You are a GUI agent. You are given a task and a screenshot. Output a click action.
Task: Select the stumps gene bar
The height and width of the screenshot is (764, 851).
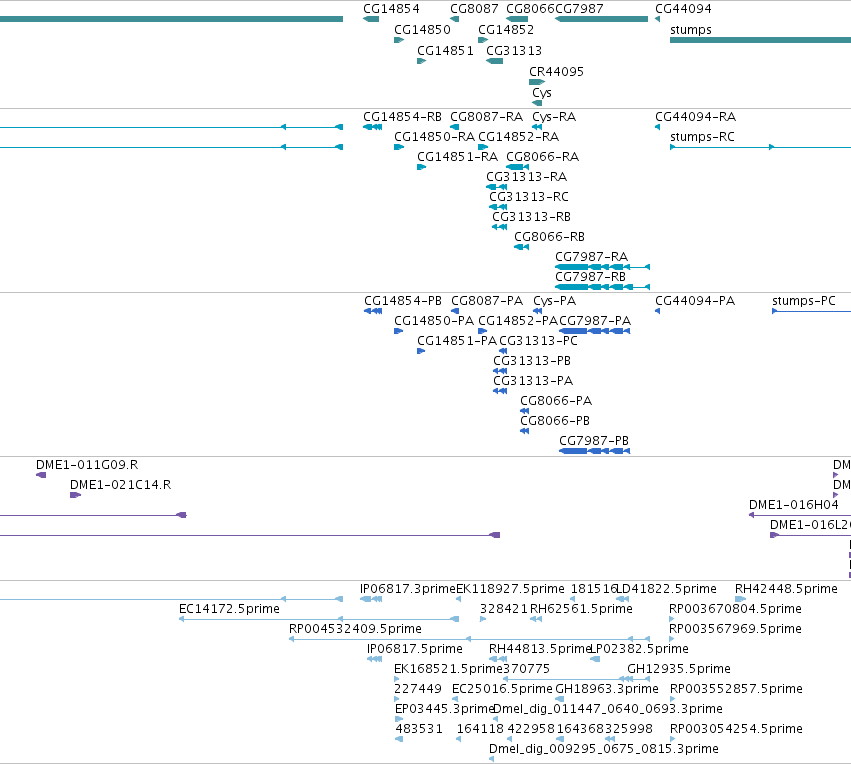tap(760, 40)
